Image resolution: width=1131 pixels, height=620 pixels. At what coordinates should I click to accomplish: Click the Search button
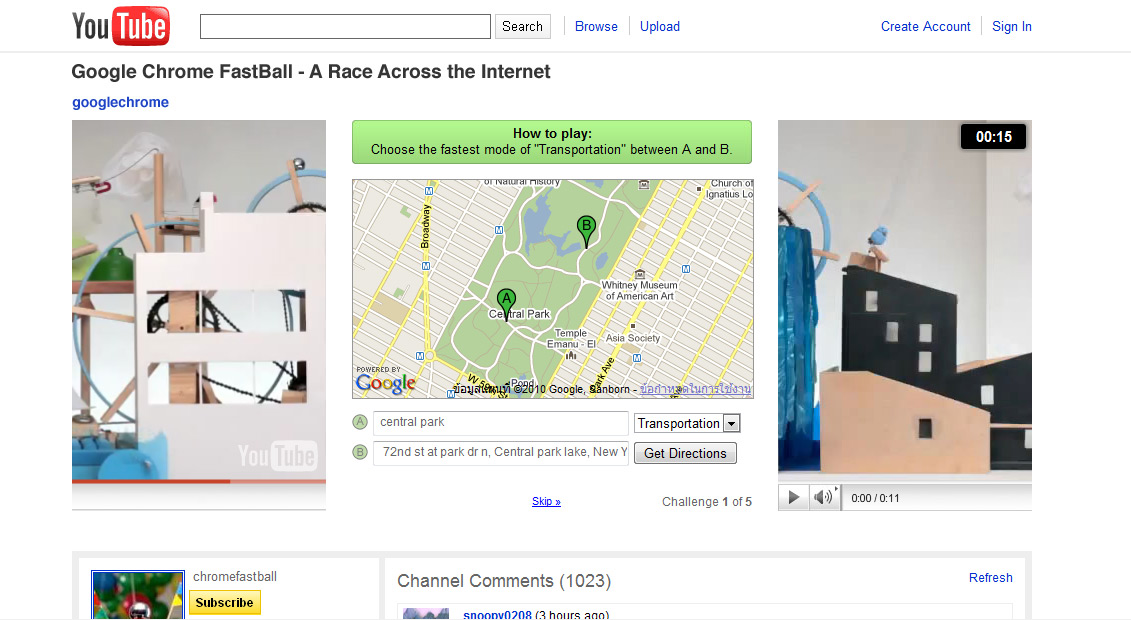click(x=522, y=27)
